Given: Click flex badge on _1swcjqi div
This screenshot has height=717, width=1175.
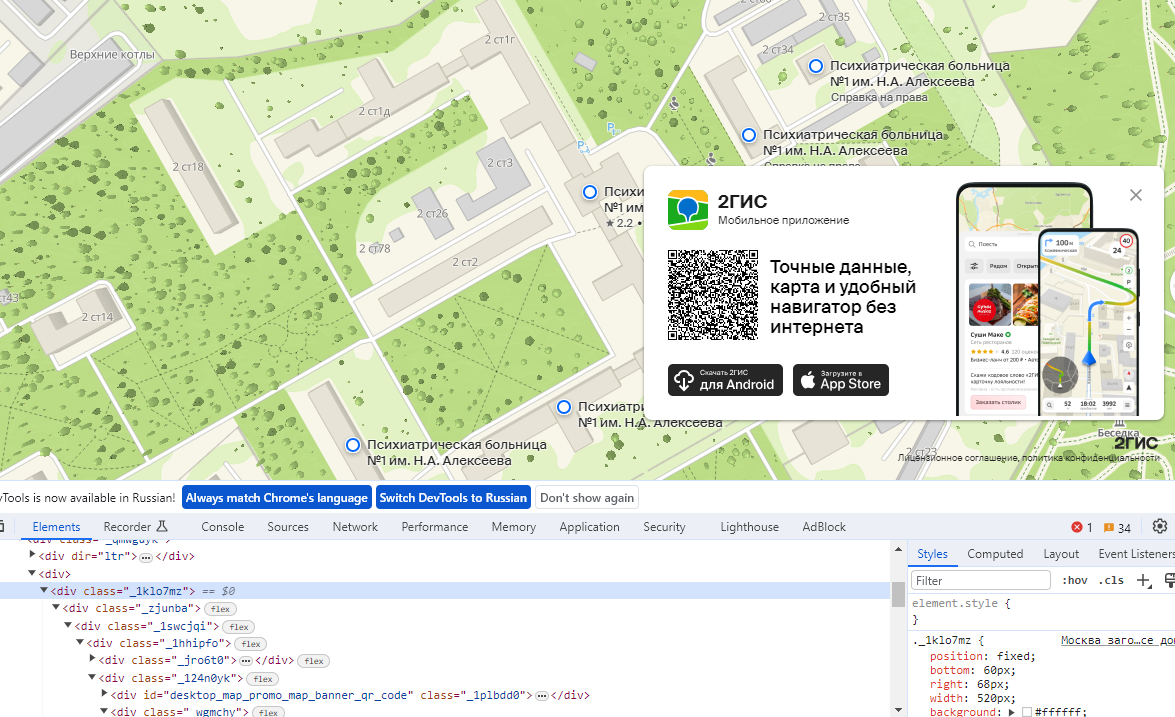Looking at the screenshot, I should (239, 626).
